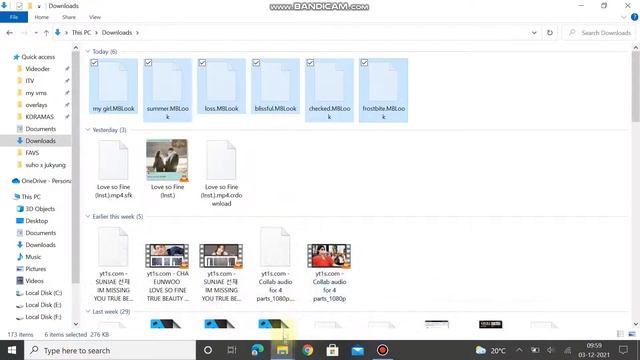Uncheck the blissful.MBLook file checkbox

point(256,62)
